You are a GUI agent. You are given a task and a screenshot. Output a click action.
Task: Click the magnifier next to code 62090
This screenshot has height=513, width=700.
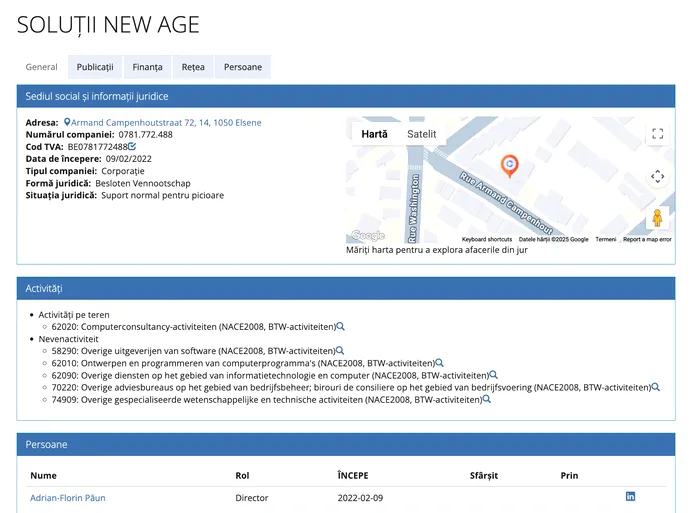(493, 375)
